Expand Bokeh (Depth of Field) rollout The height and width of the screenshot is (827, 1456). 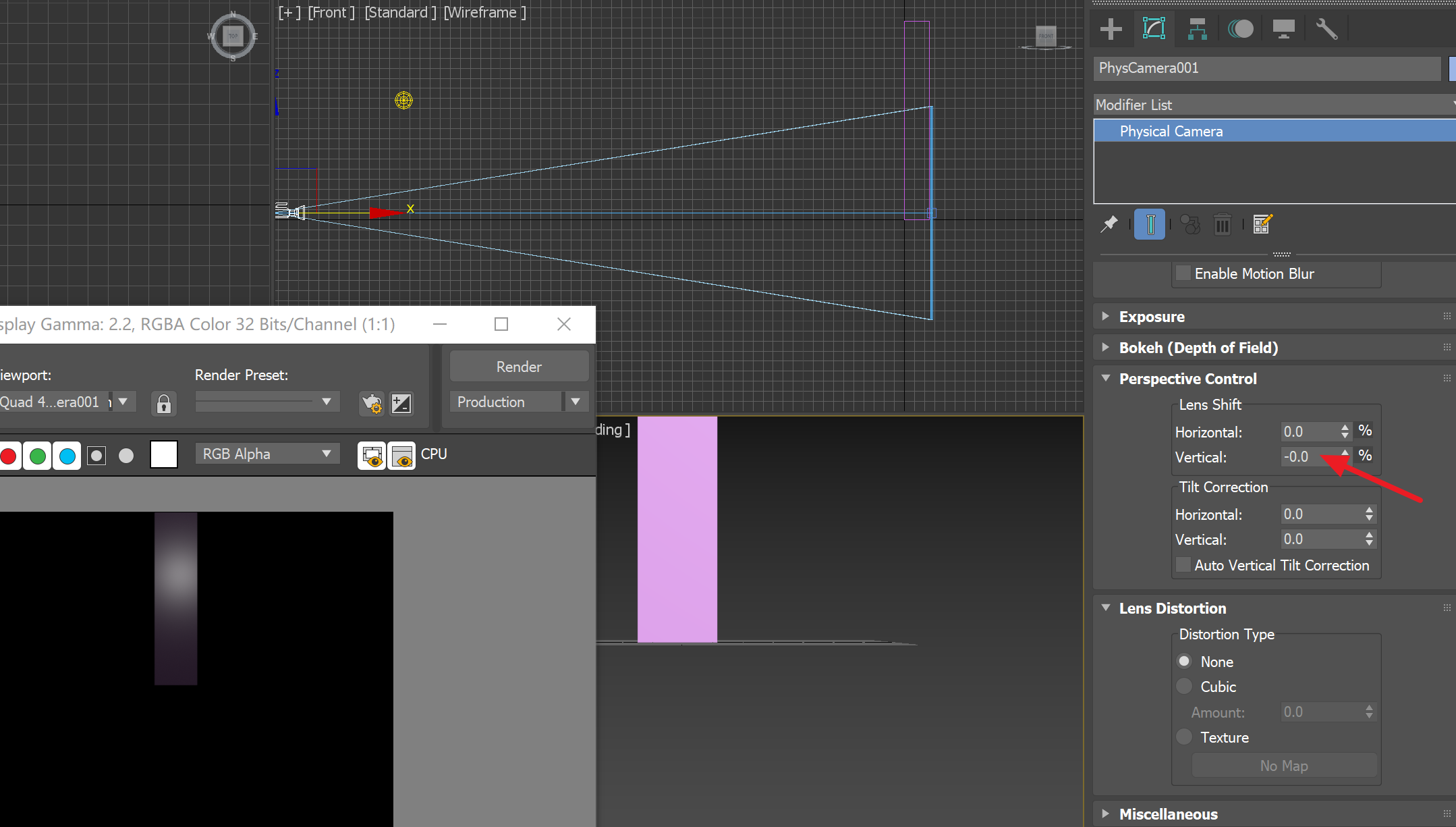pyautogui.click(x=1198, y=348)
